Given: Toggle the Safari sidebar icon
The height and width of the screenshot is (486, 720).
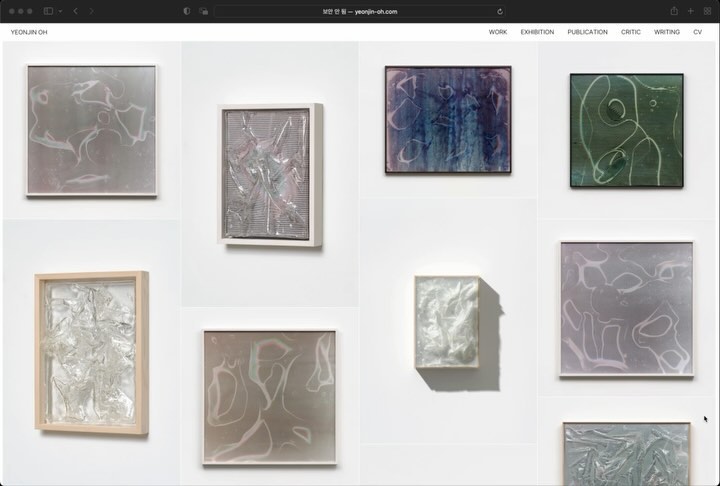Looking at the screenshot, I should pyautogui.click(x=48, y=11).
